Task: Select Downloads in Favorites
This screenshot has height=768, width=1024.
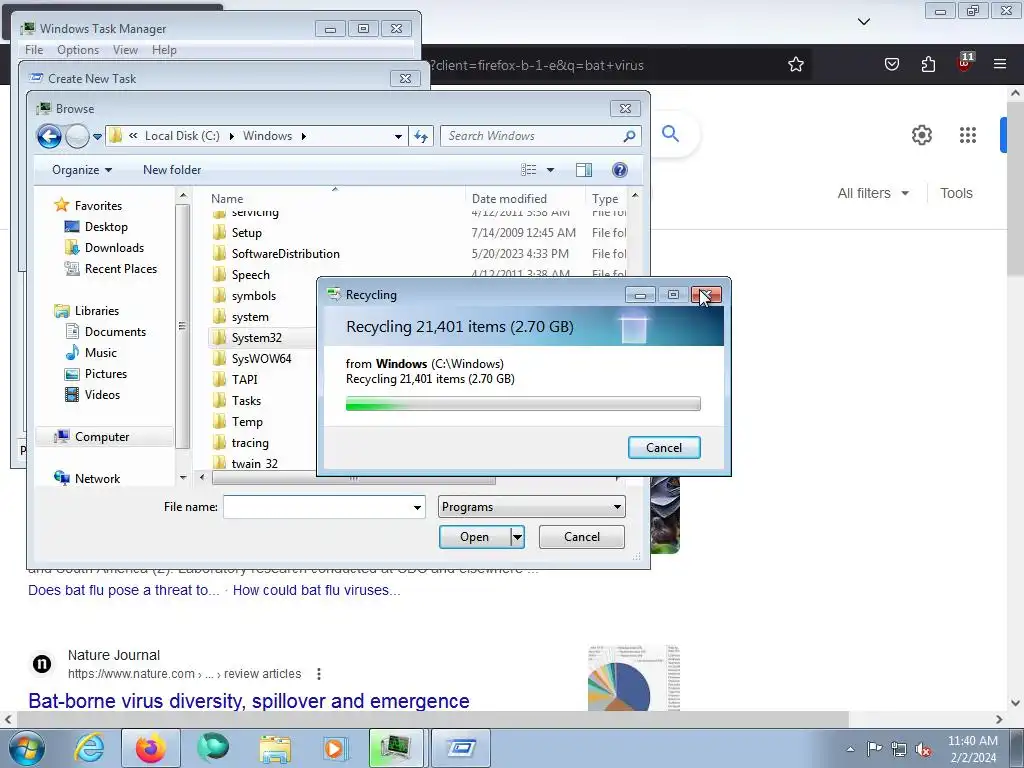Action: point(114,248)
